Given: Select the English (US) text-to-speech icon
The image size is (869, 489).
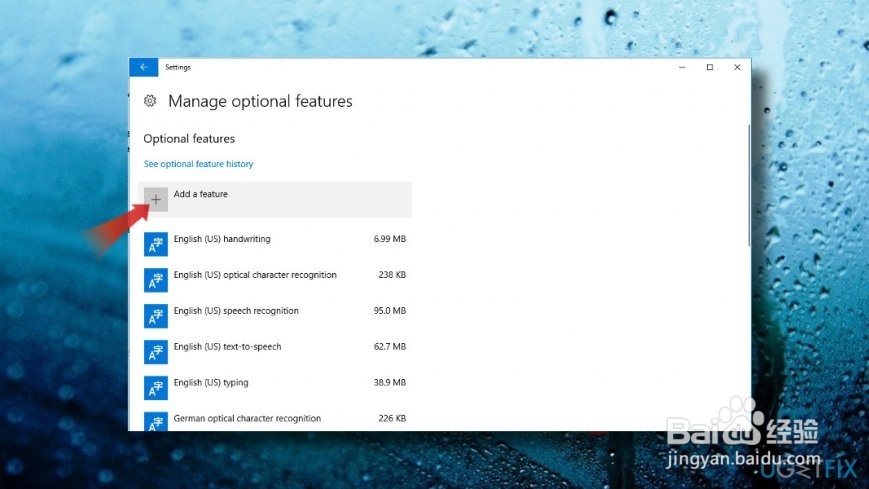Looking at the screenshot, I should 156,352.
